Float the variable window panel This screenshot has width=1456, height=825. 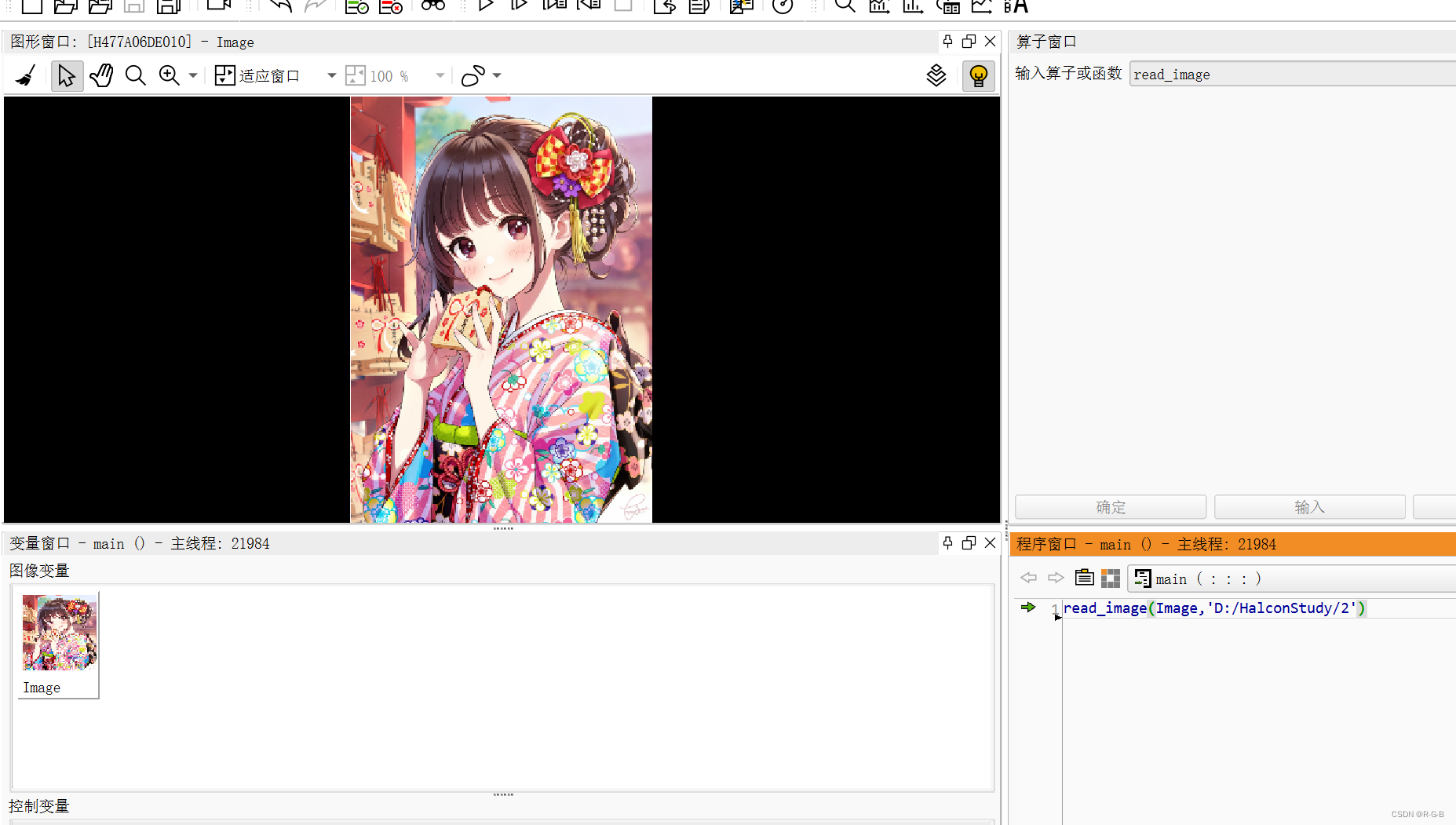click(x=969, y=543)
